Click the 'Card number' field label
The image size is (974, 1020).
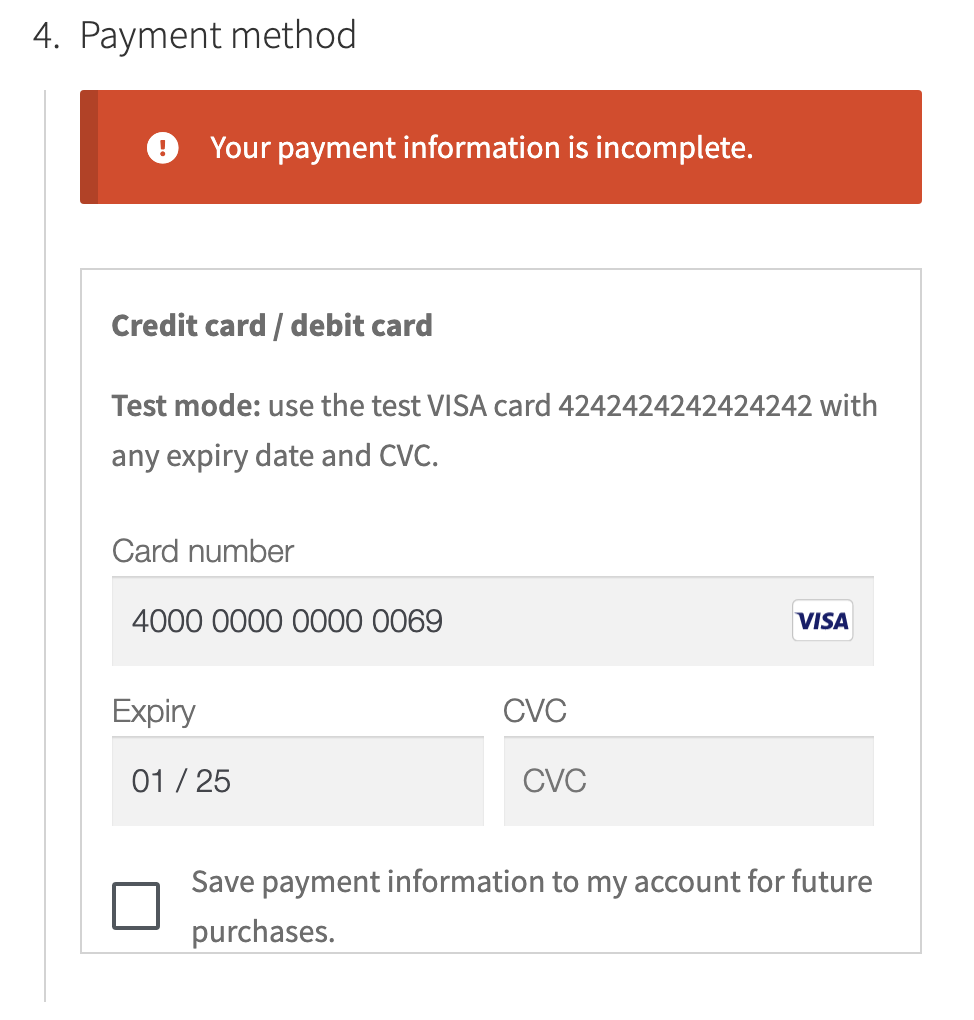(x=203, y=552)
